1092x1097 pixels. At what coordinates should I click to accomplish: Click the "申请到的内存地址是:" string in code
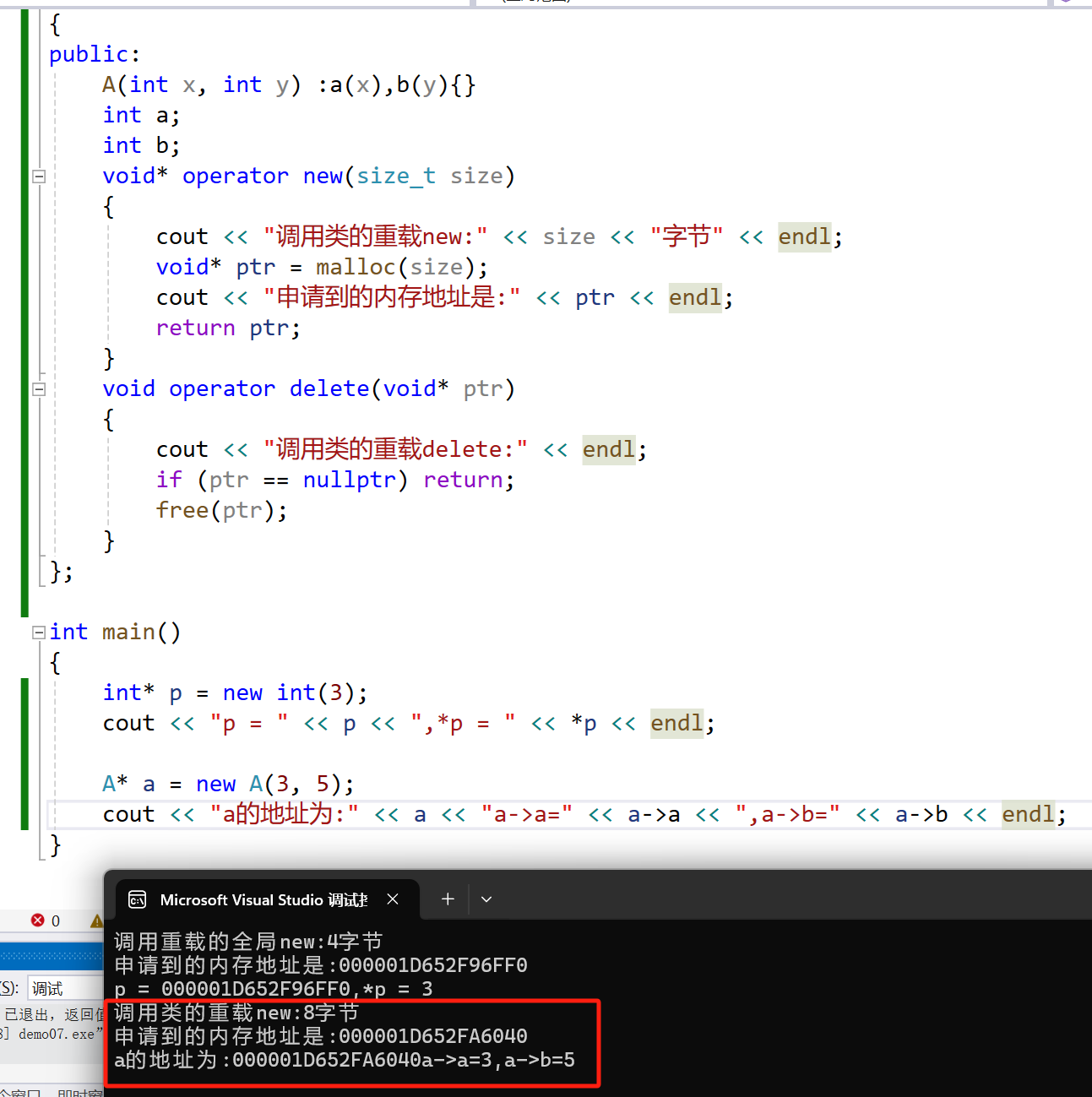coord(392,297)
